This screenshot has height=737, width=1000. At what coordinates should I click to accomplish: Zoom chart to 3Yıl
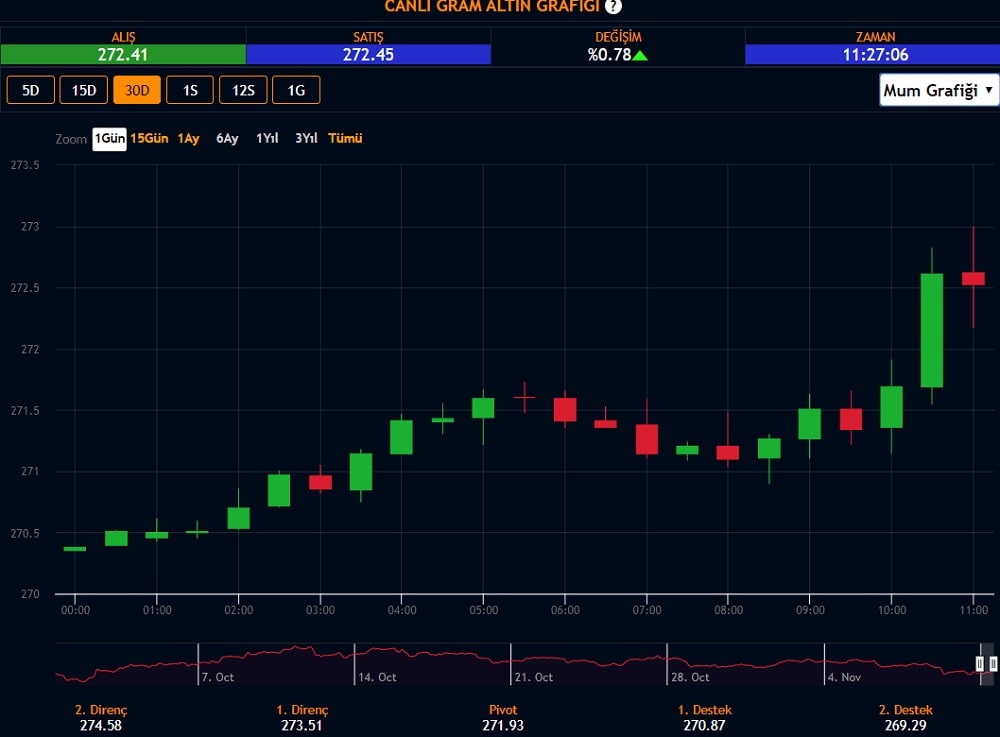pos(306,139)
